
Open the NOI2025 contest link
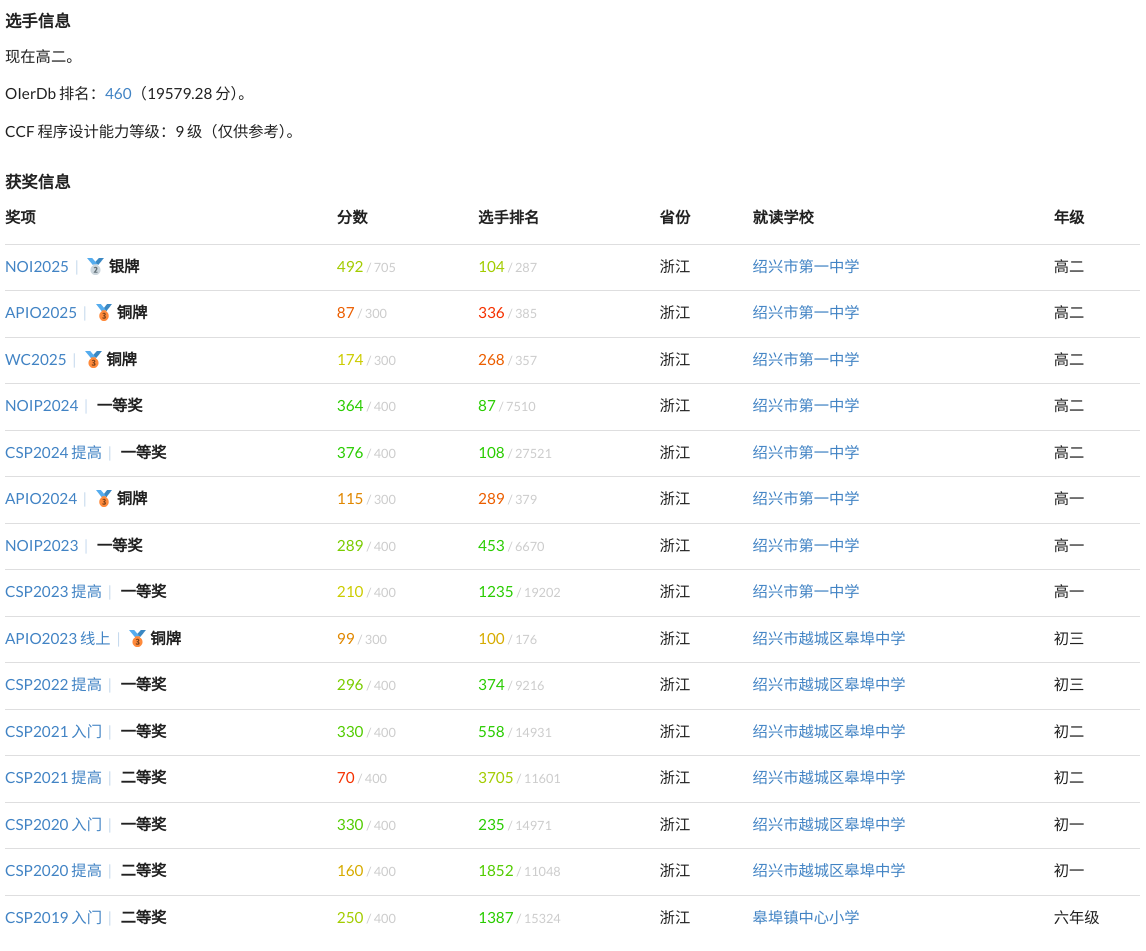point(37,267)
